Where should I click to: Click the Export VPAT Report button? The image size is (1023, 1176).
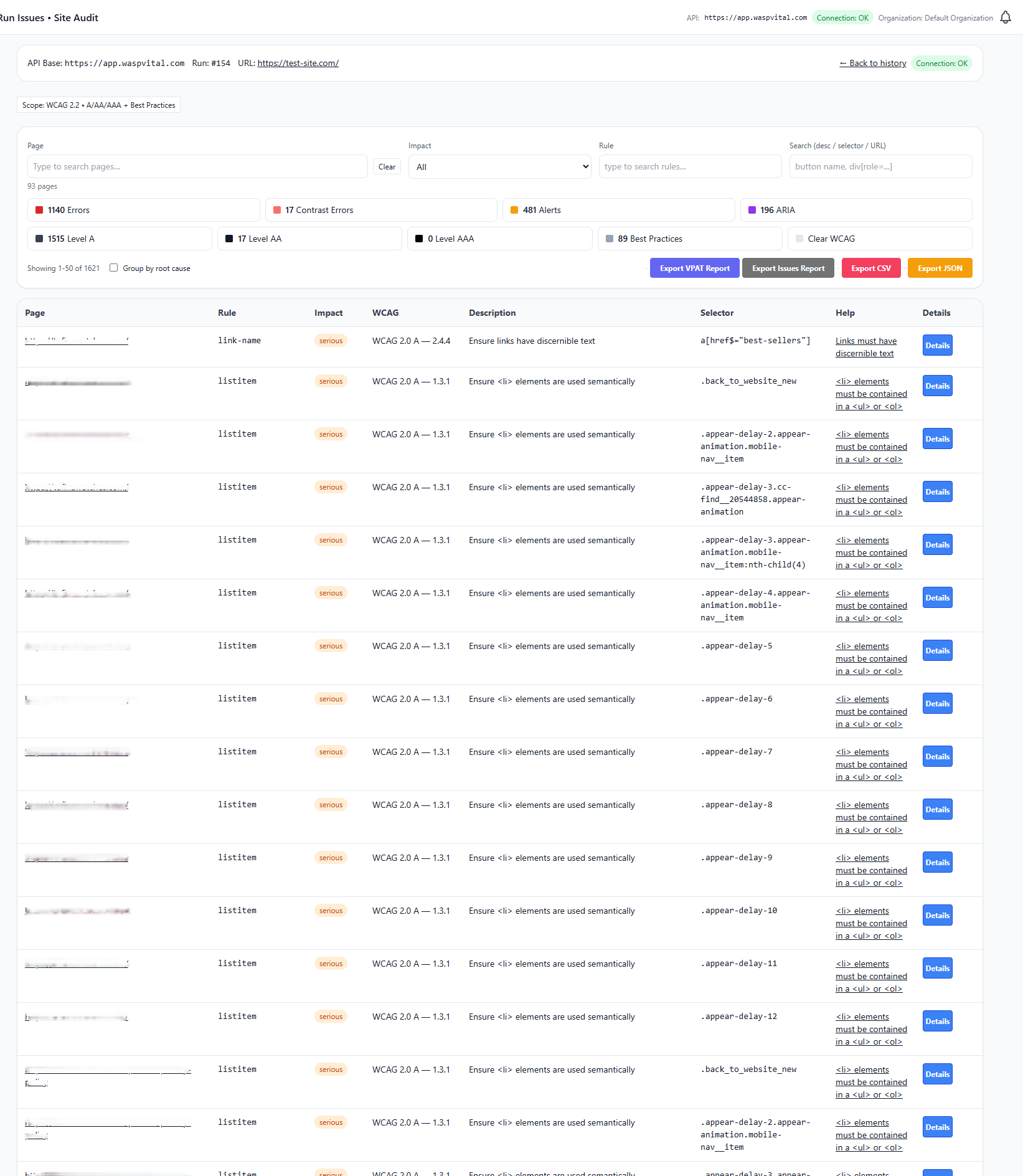pyautogui.click(x=694, y=268)
